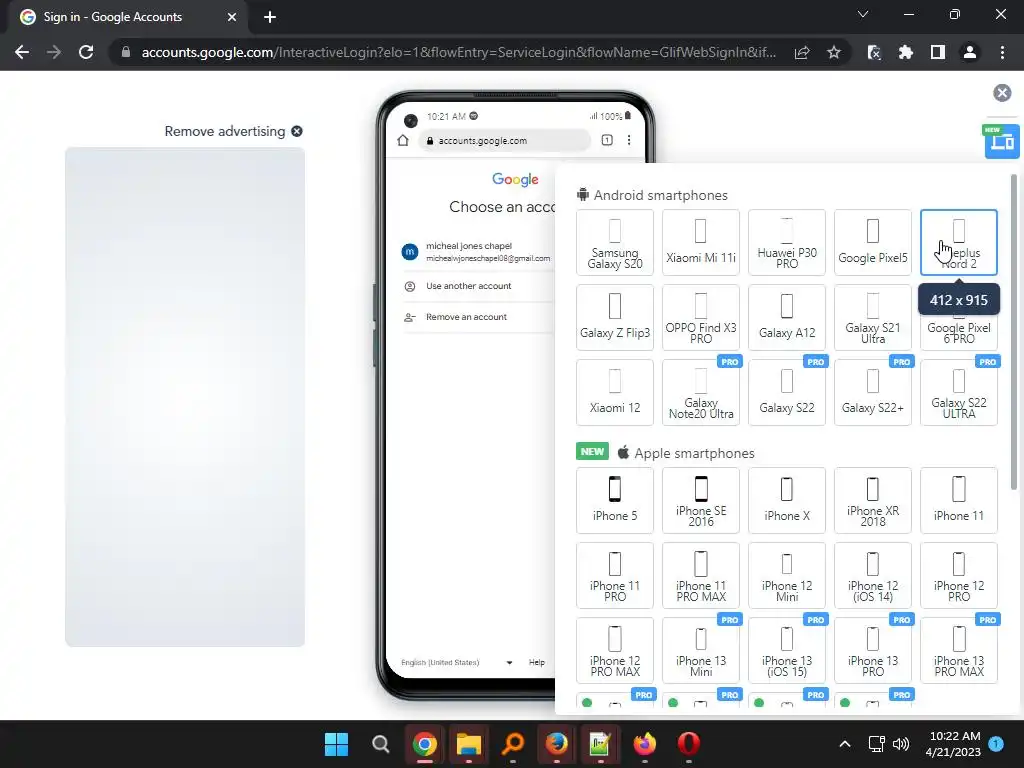Choose the iPhone 13 (iOS 15) device

click(x=787, y=650)
